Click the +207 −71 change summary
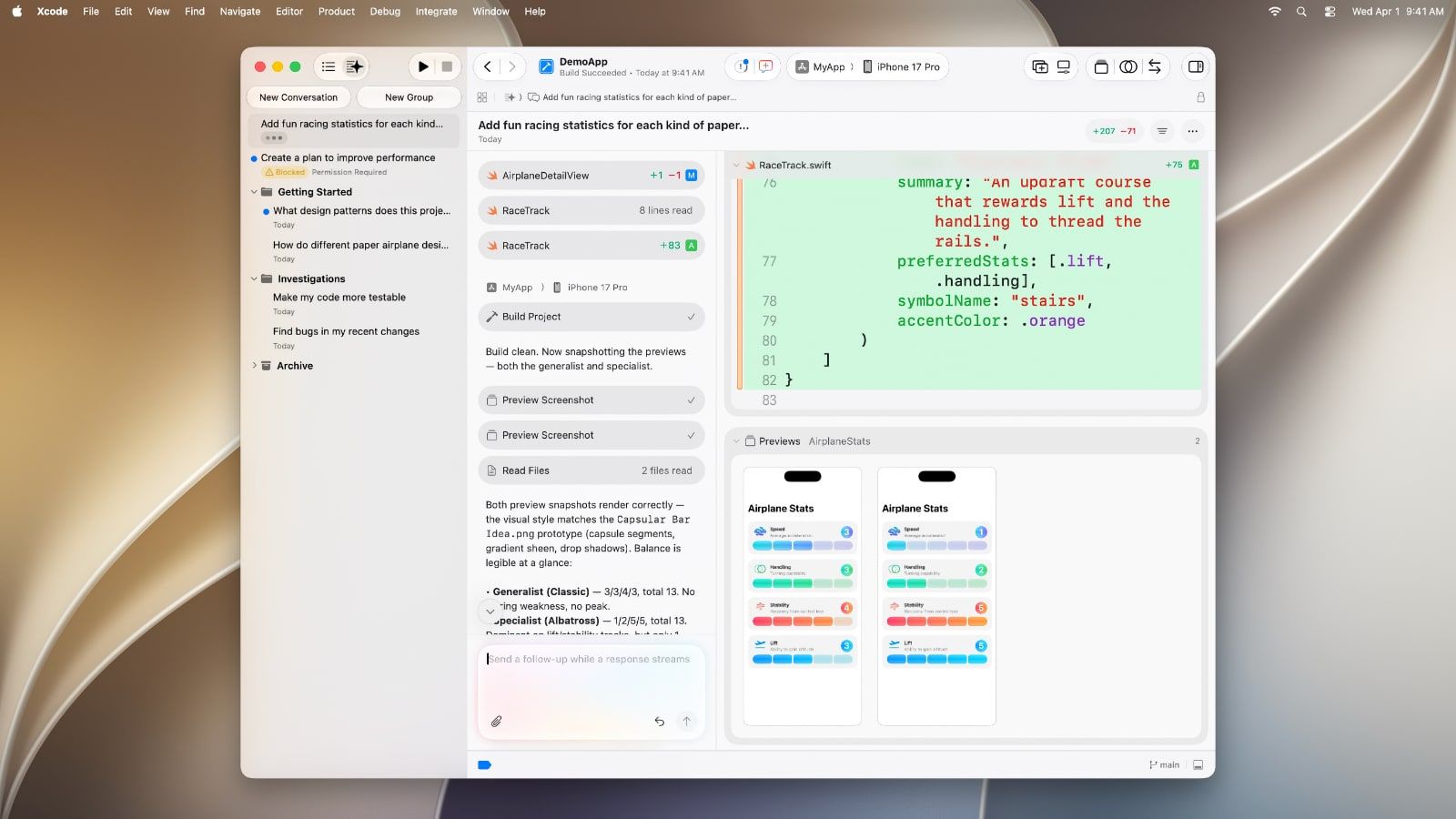 point(1114,131)
